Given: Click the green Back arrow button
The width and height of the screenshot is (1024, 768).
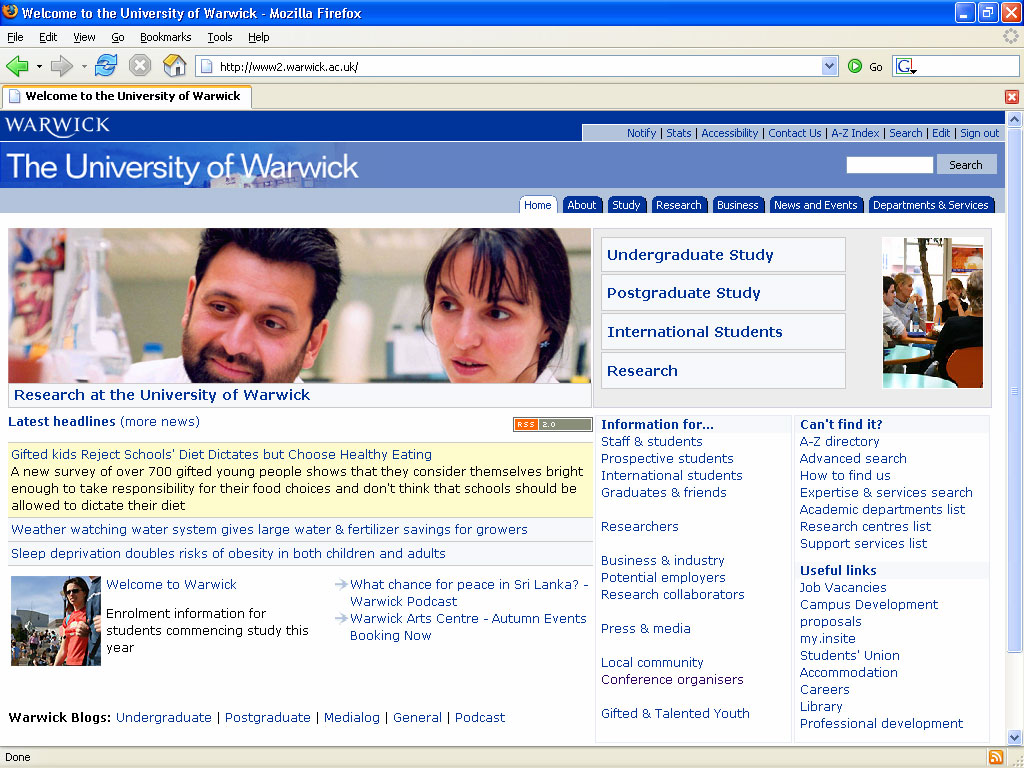Looking at the screenshot, I should pos(17,66).
